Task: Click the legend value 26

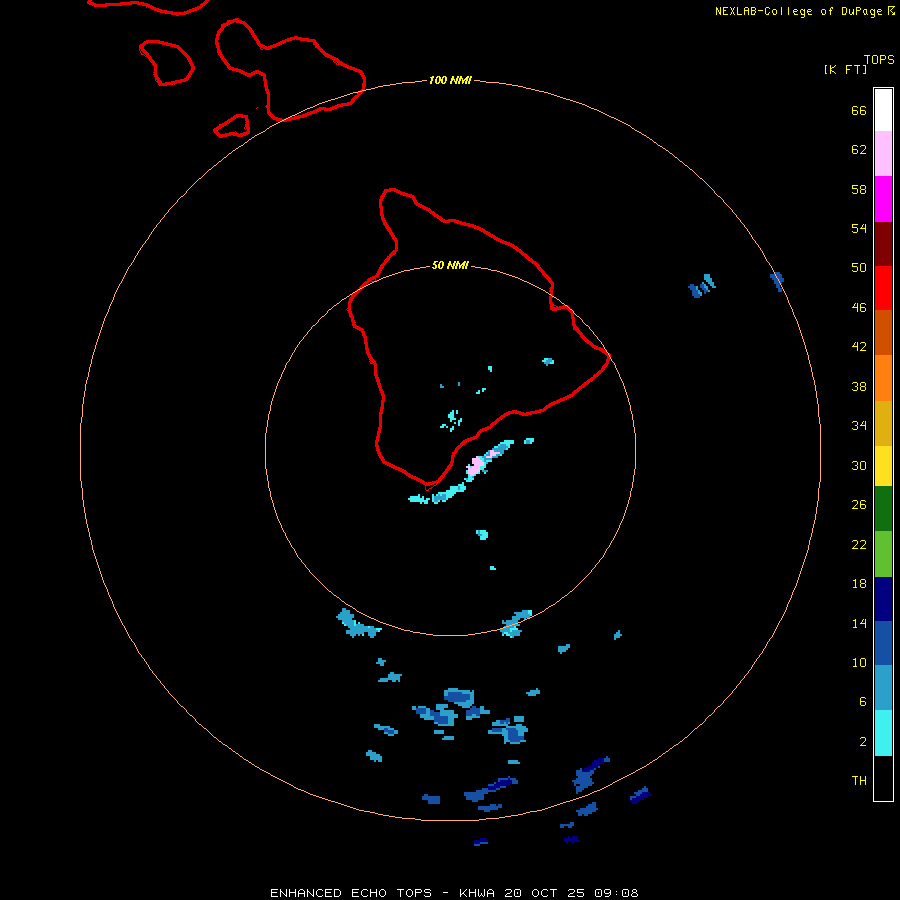Action: pyautogui.click(x=859, y=505)
